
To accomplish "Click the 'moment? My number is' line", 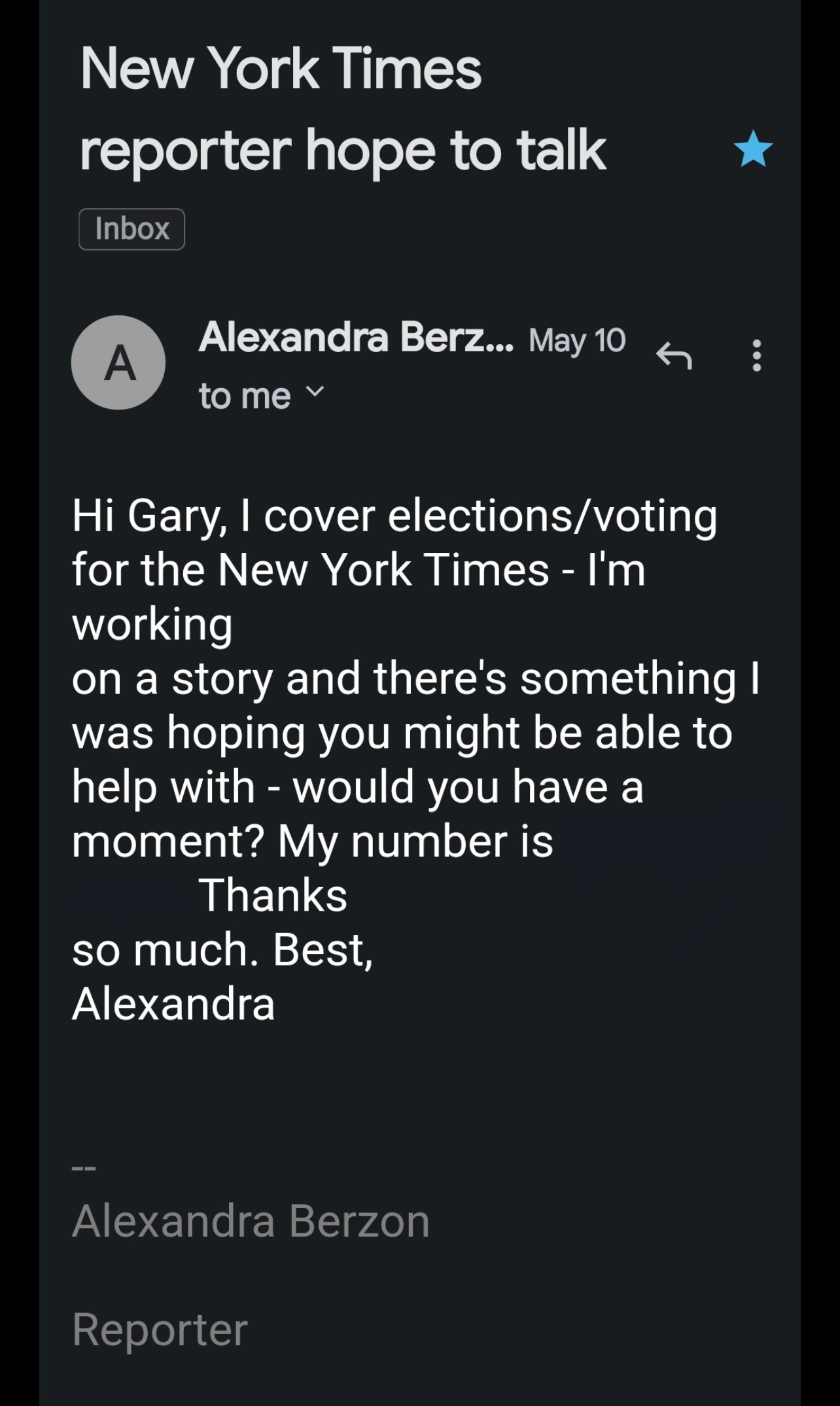I will coord(312,841).
